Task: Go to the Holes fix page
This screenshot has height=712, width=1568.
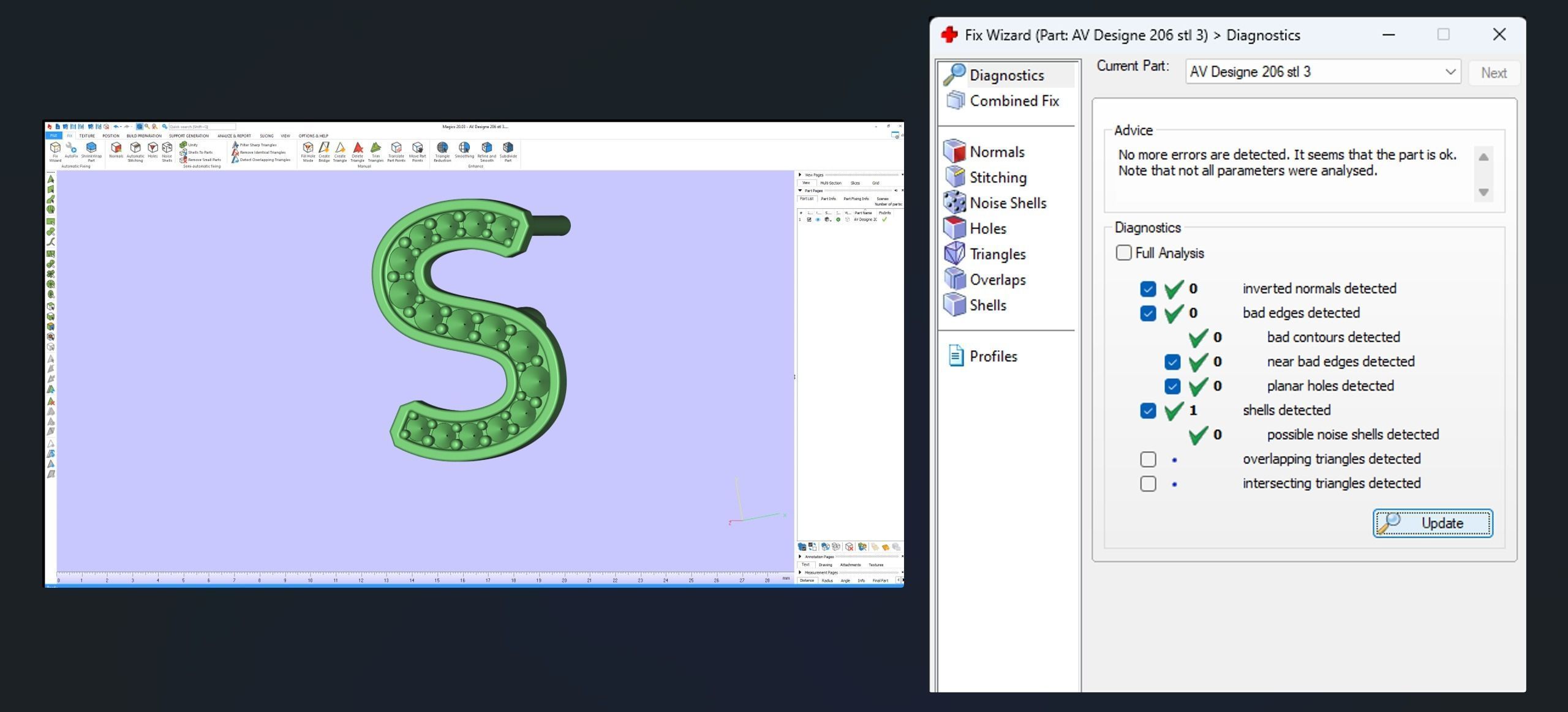Action: click(987, 228)
